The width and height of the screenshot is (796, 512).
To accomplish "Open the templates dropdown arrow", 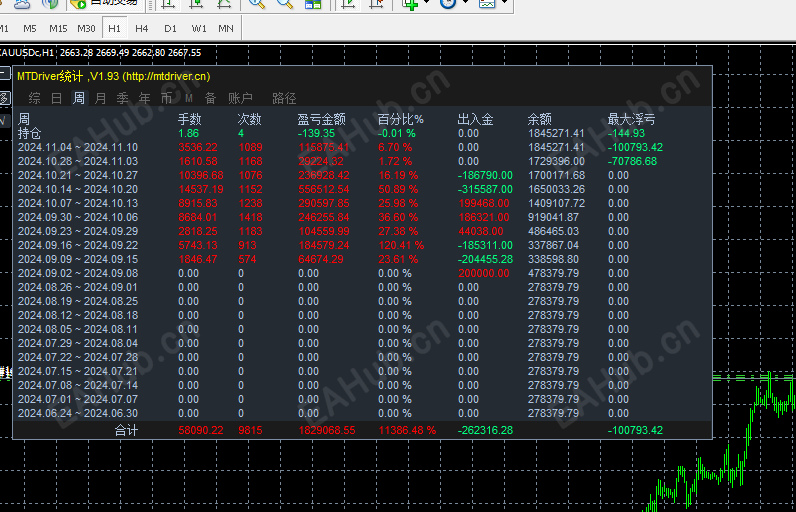I will (x=505, y=3).
